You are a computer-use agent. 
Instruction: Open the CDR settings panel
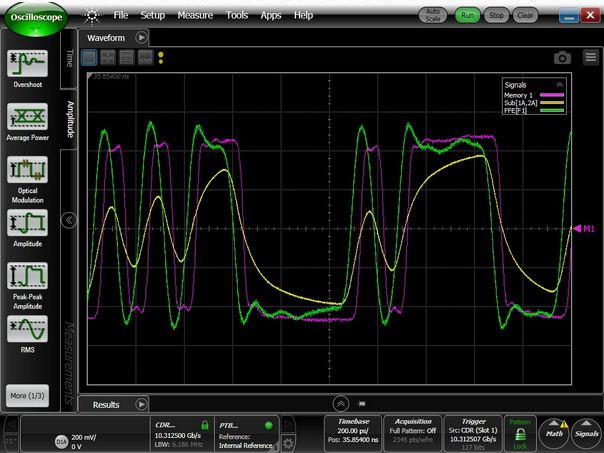coord(181,433)
